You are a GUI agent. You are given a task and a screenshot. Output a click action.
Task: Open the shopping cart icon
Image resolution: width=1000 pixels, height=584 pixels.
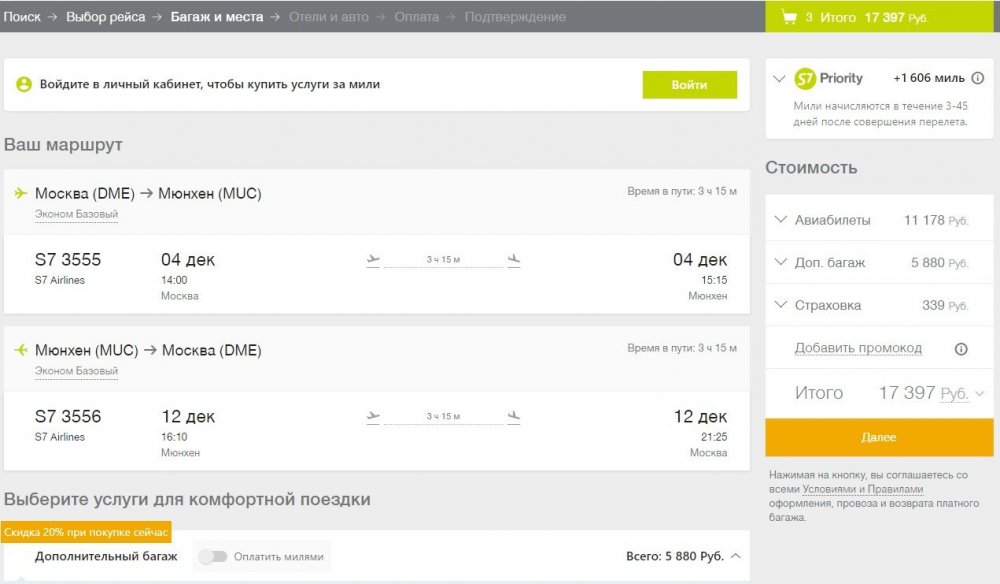click(x=789, y=17)
